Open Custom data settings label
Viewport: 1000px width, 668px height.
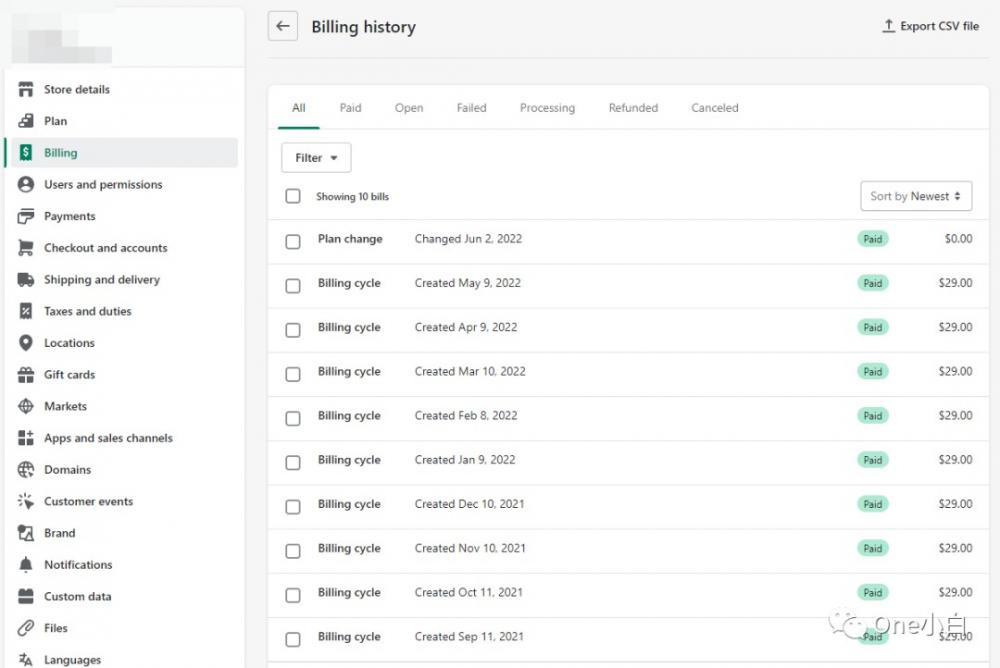(78, 597)
